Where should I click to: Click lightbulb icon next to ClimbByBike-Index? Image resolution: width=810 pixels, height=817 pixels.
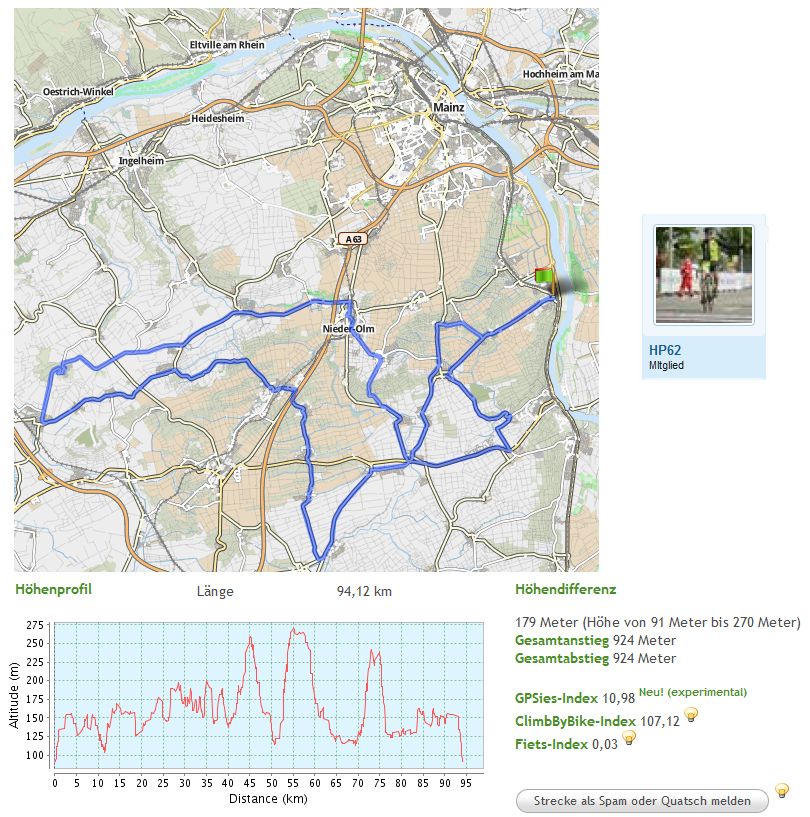690,715
